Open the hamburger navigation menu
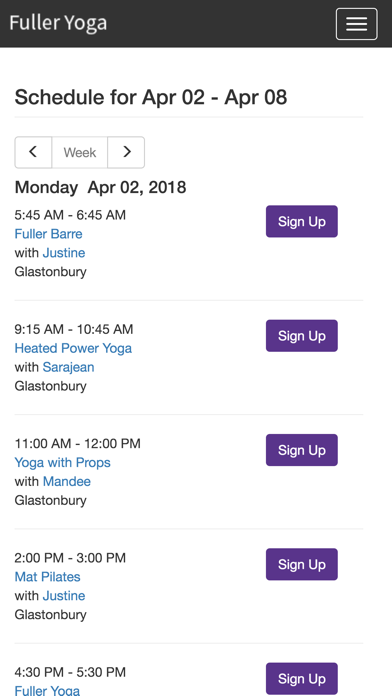The image size is (392, 696). pyautogui.click(x=356, y=24)
